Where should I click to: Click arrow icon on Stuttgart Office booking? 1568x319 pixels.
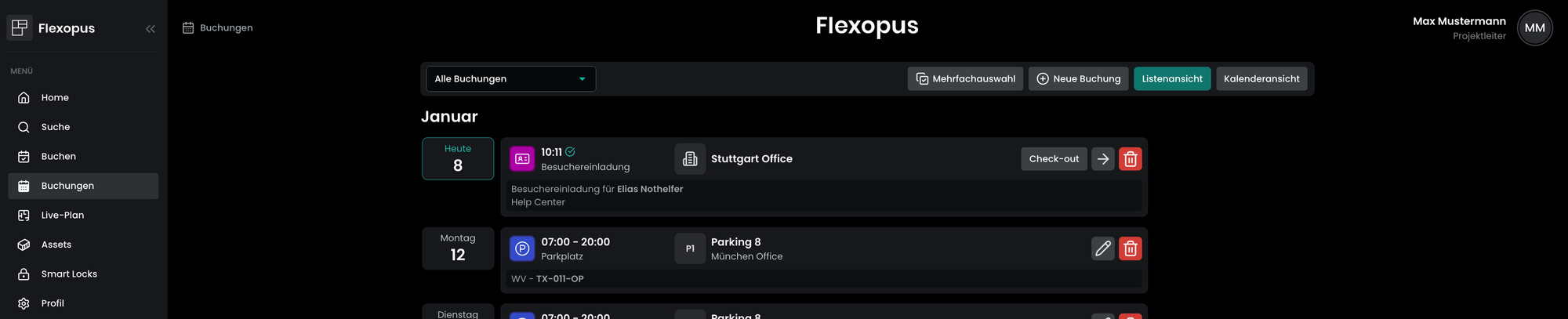point(1102,158)
